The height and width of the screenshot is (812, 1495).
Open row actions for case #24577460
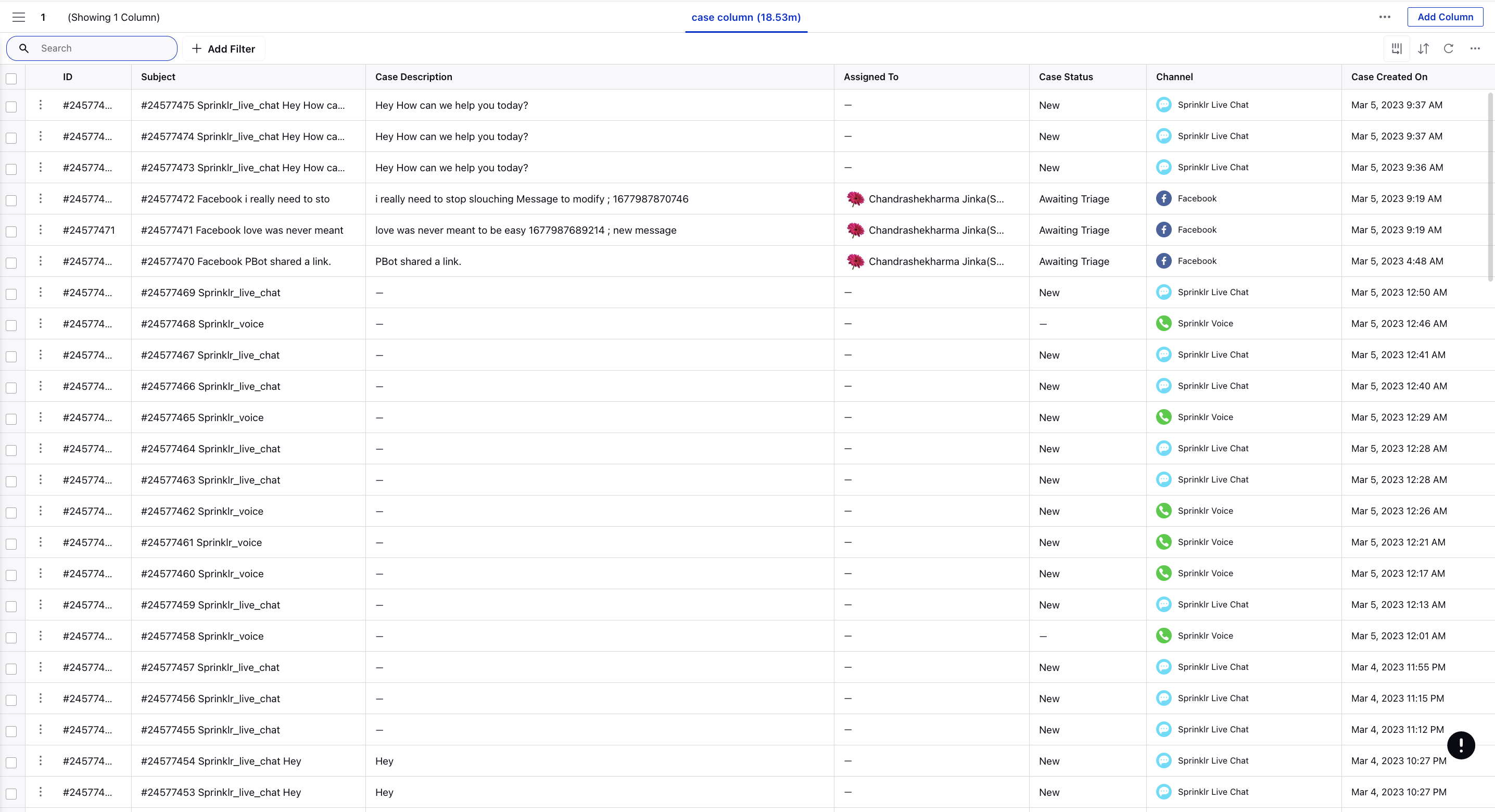coord(40,573)
